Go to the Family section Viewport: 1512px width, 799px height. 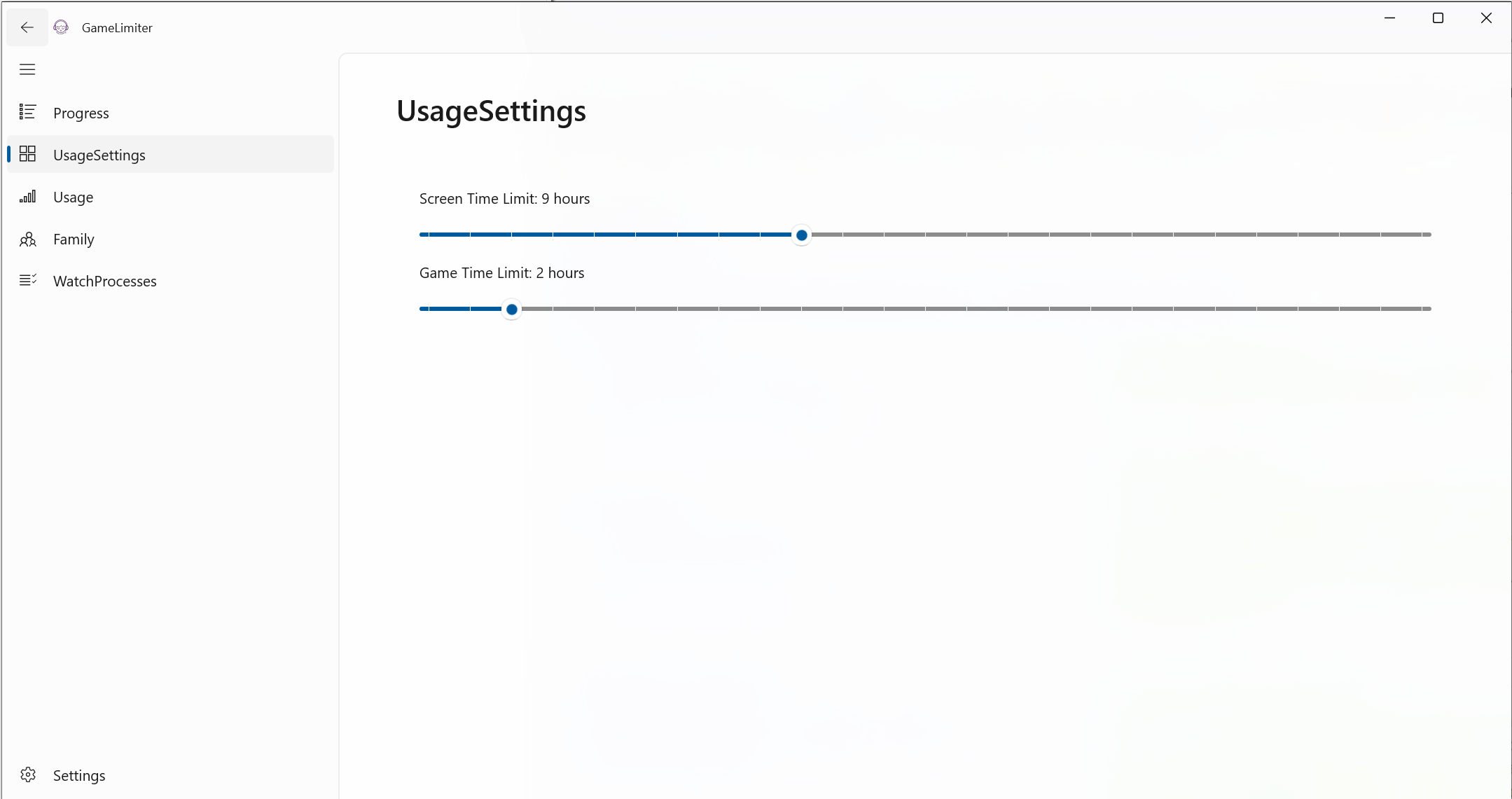(74, 239)
